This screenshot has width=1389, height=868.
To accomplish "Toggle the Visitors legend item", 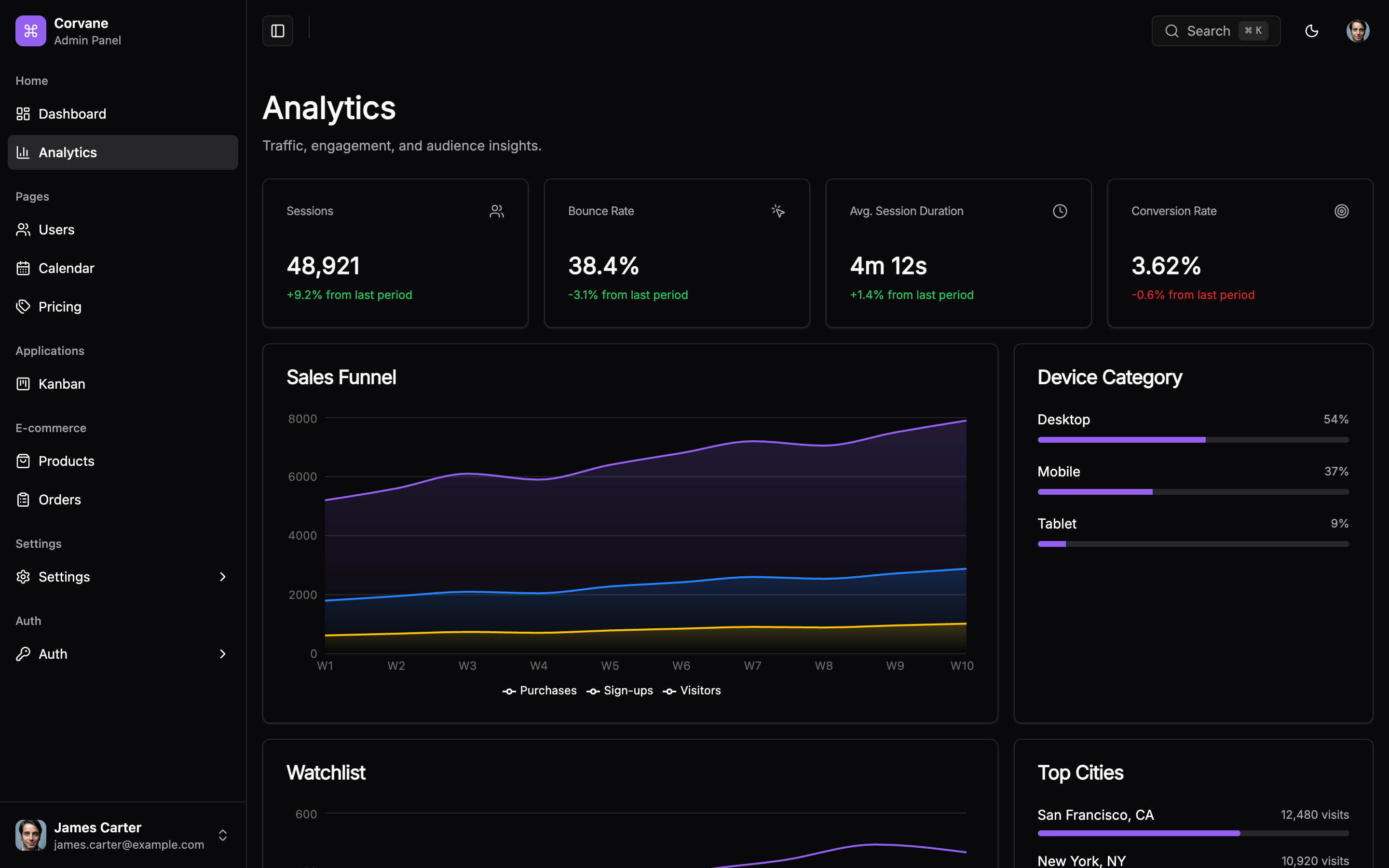I will tap(692, 691).
